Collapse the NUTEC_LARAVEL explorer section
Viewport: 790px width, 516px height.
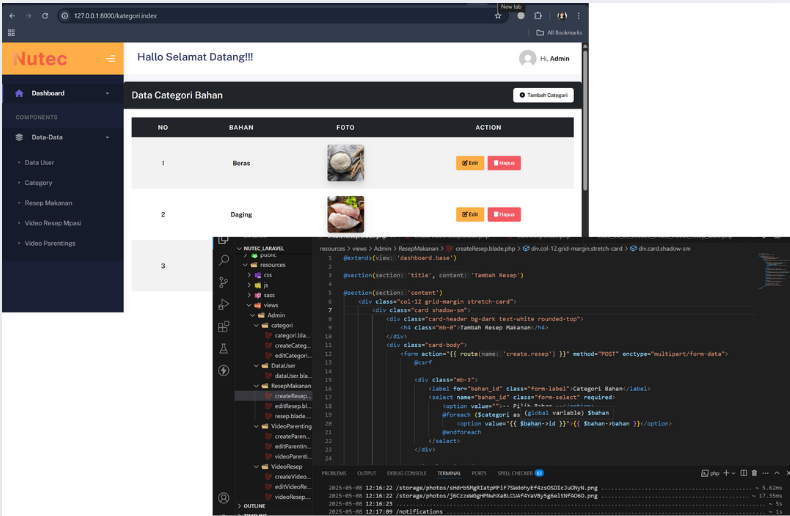click(x=240, y=248)
